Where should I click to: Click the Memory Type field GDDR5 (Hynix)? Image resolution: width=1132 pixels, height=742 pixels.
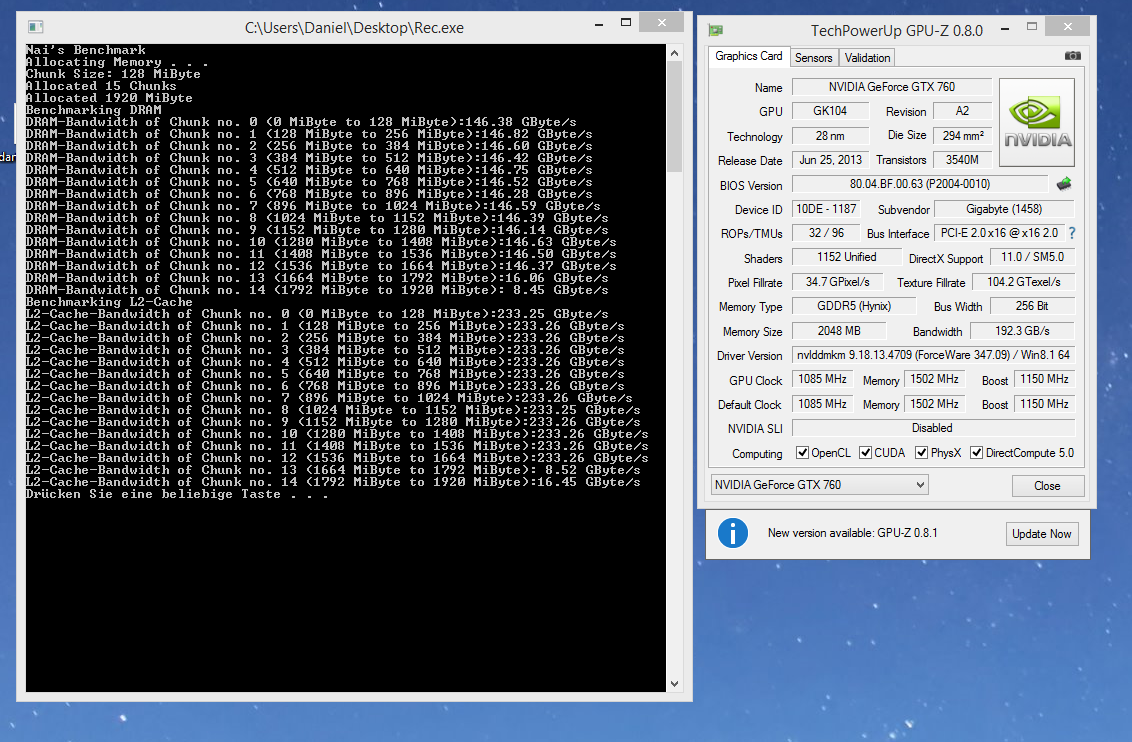pyautogui.click(x=854, y=306)
